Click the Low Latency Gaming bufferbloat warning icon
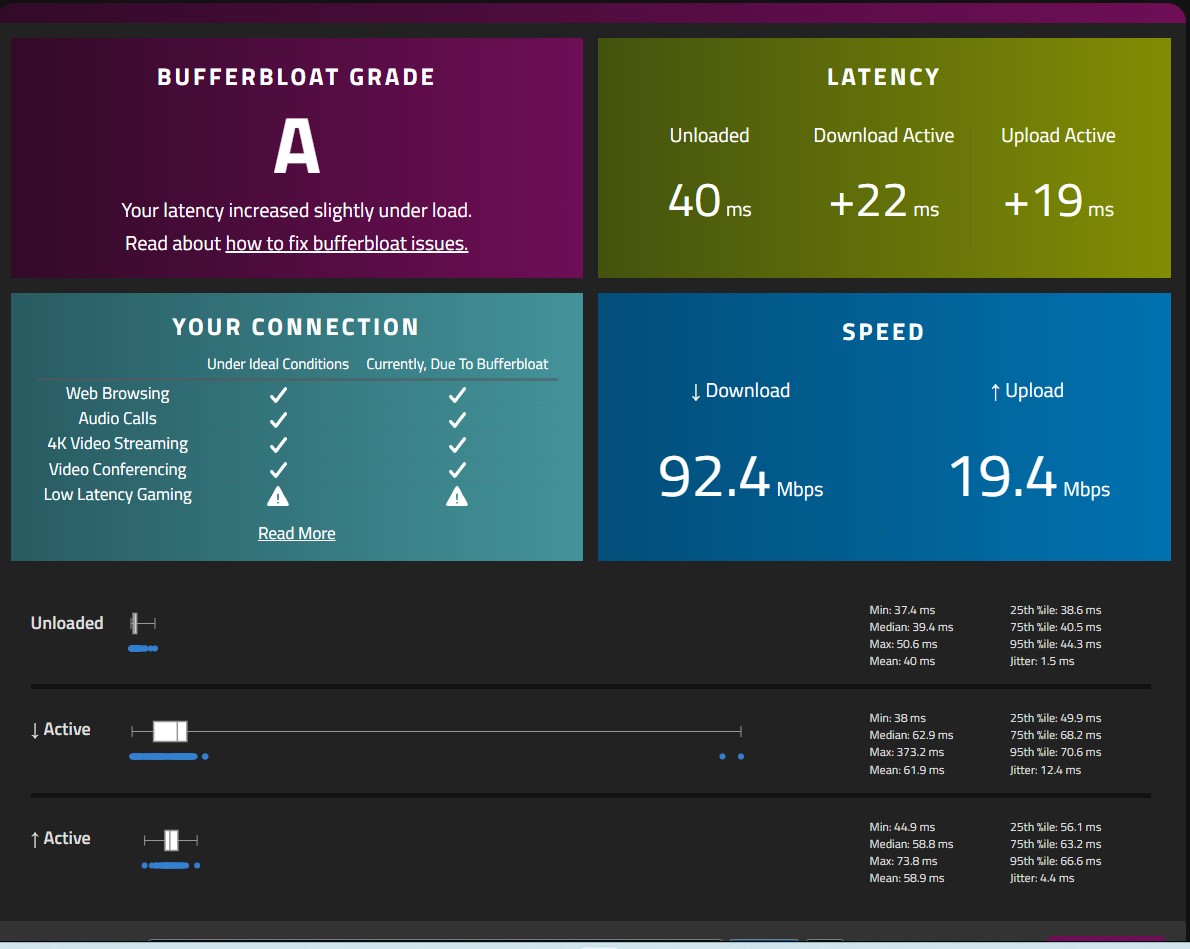The width and height of the screenshot is (1190, 949). (457, 497)
